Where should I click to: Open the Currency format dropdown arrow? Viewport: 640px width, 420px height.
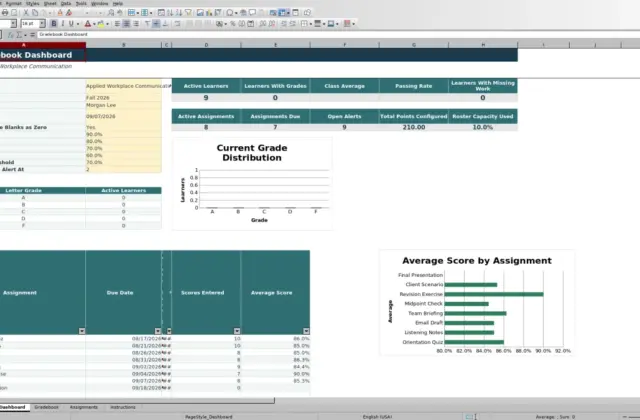[x=225, y=24]
